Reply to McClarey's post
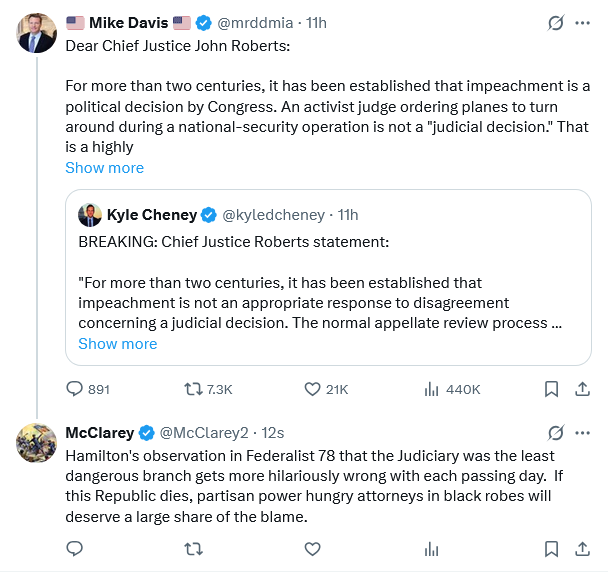Screen dimensions: 609x572 [x=74, y=548]
